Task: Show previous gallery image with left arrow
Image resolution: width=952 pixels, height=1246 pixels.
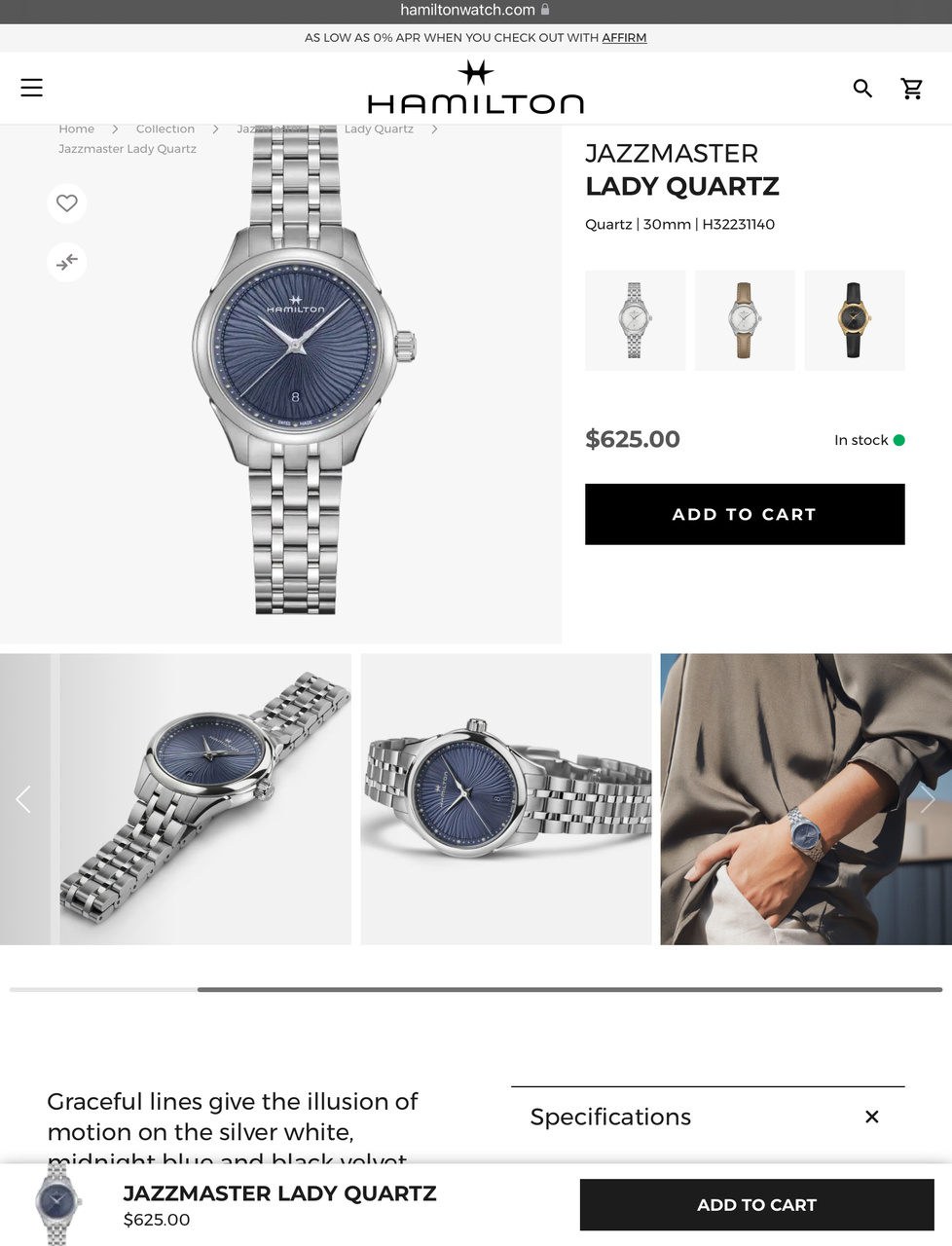Action: (x=23, y=799)
